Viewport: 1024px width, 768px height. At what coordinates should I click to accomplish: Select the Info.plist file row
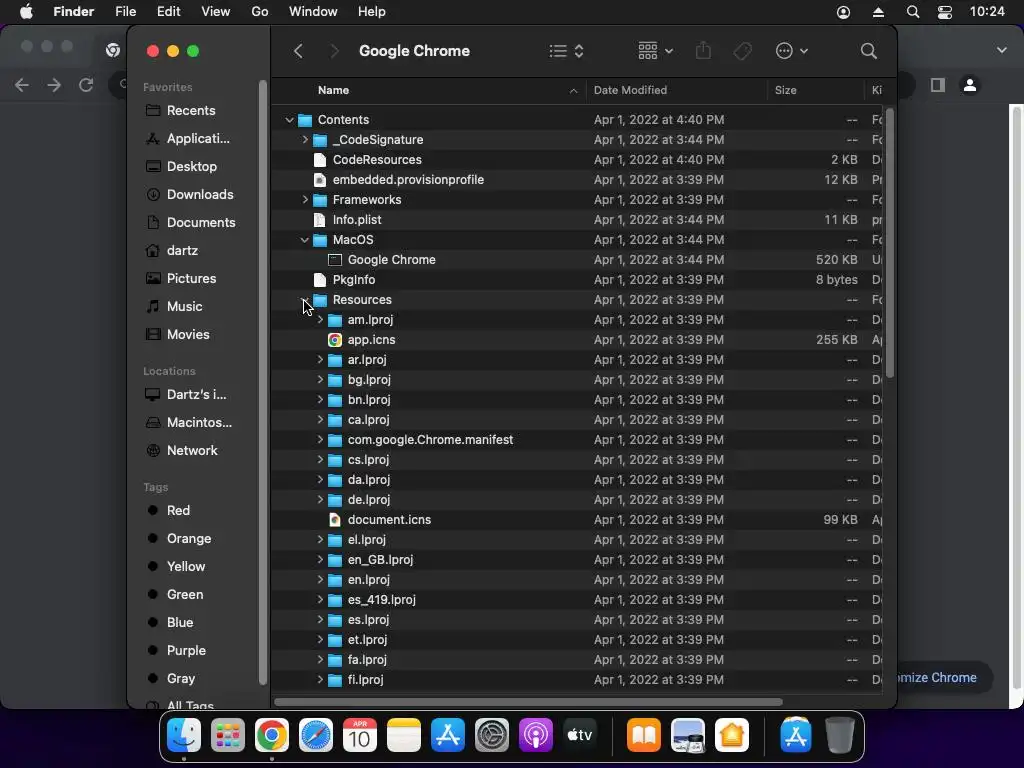[x=577, y=220]
